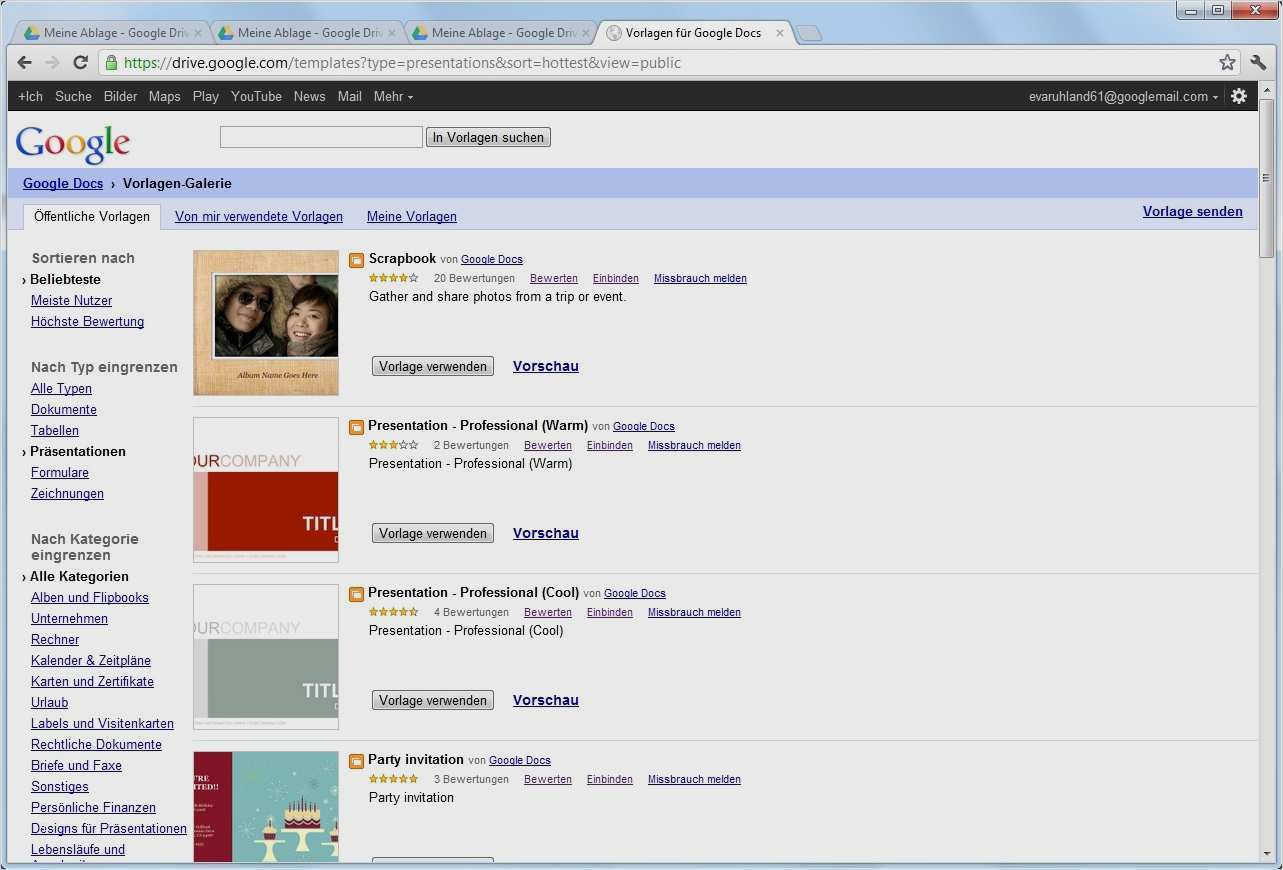Bookmark this page using the star icon
This screenshot has width=1283, height=870.
pos(1227,63)
